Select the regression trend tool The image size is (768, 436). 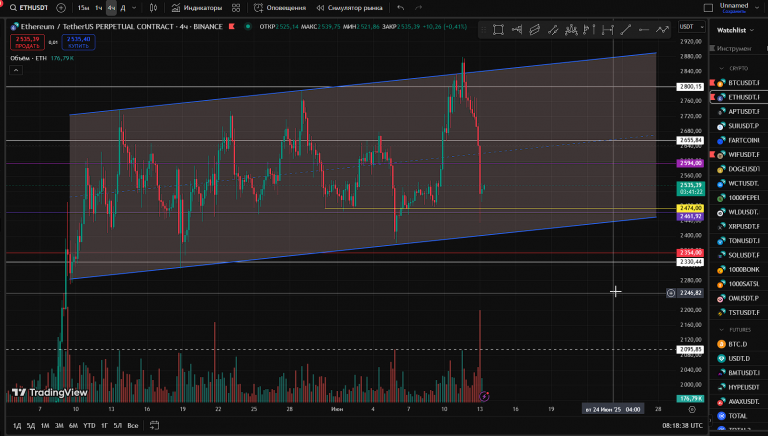point(553,30)
